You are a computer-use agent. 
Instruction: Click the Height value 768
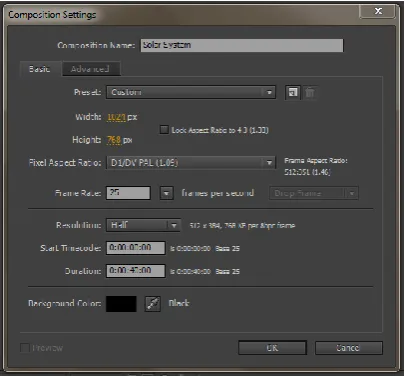pos(114,140)
